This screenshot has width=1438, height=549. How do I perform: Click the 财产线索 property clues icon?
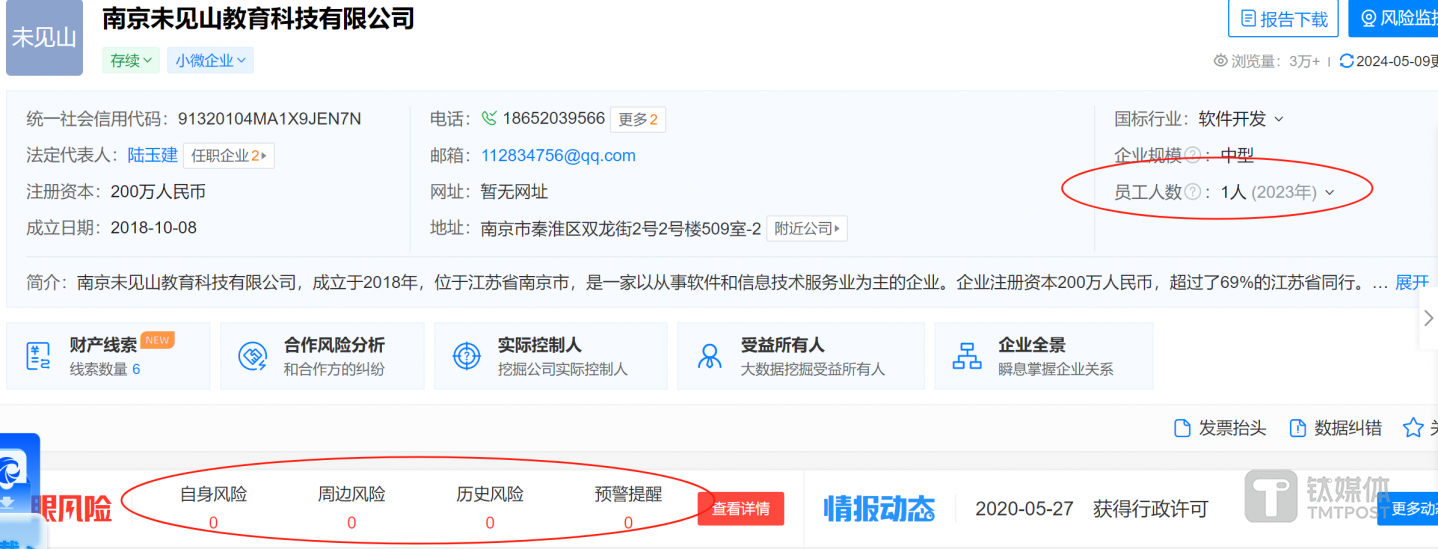pyautogui.click(x=40, y=356)
